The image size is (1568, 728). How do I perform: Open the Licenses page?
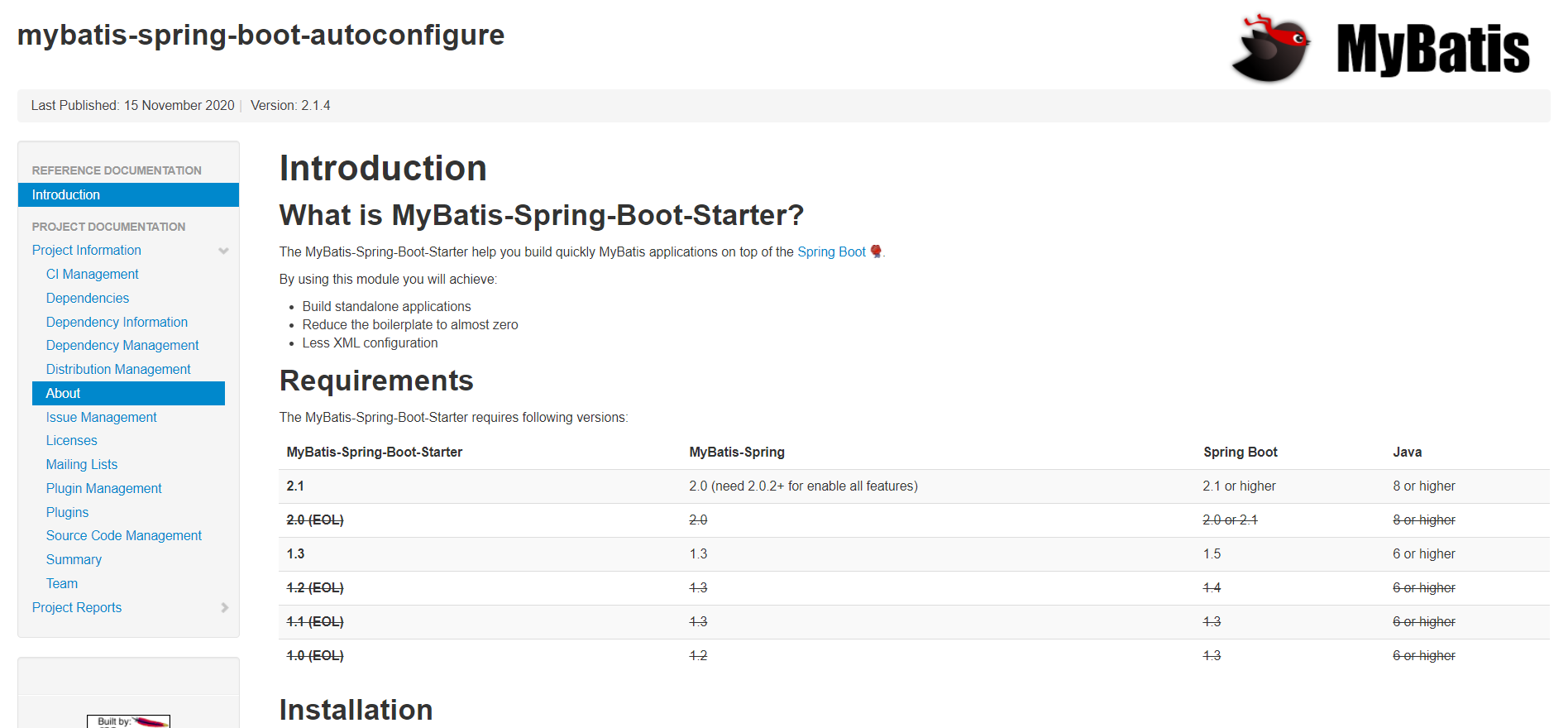(72, 440)
